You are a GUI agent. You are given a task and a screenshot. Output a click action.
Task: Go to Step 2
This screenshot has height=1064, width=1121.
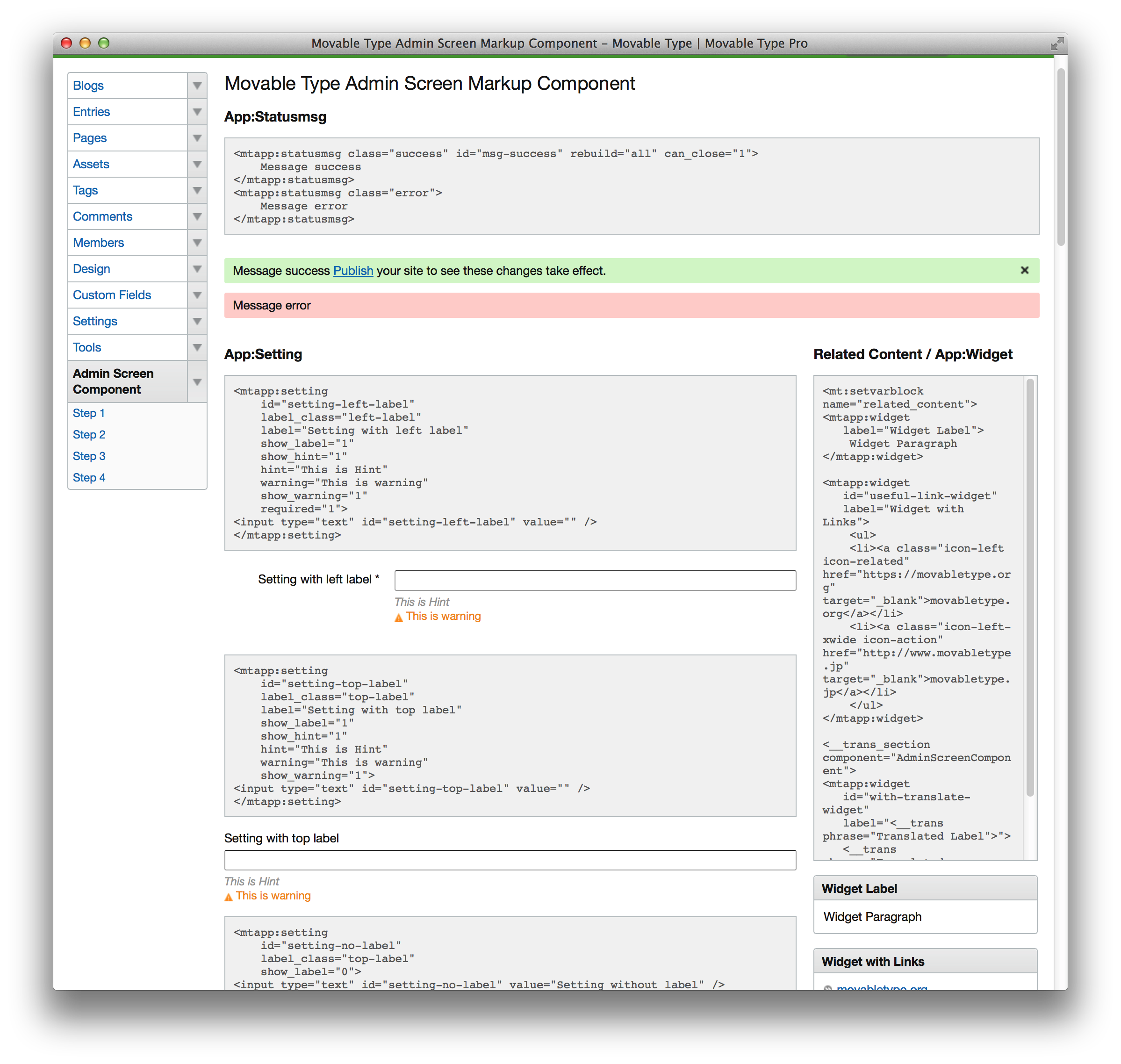89,434
